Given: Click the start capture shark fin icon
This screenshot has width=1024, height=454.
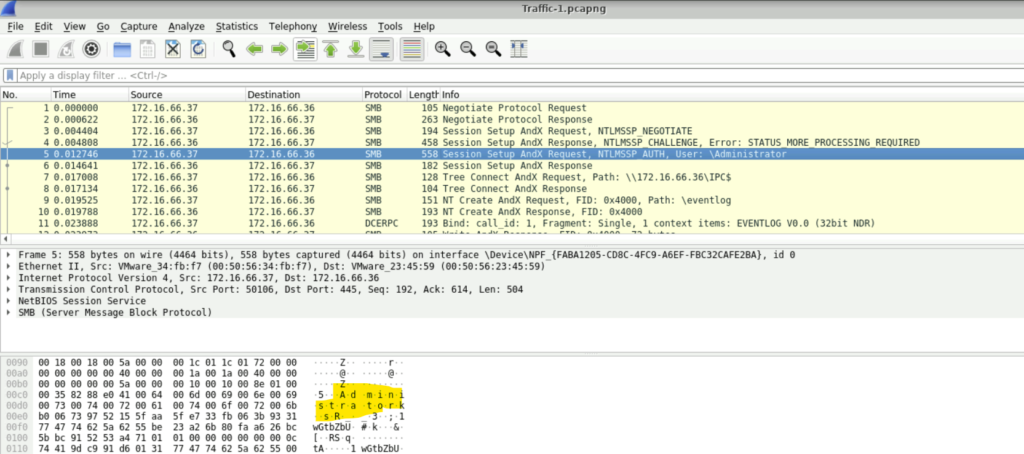Looking at the screenshot, I should pyautogui.click(x=16, y=49).
